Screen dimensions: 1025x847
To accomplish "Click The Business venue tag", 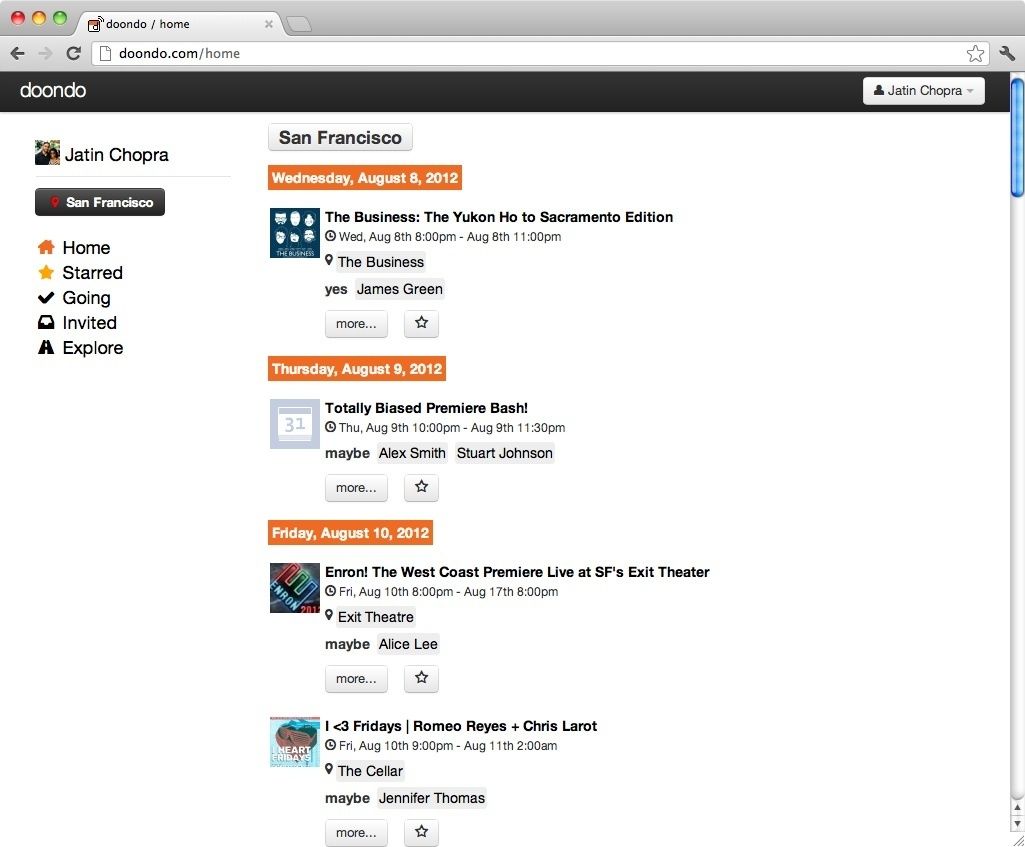I will click(x=380, y=262).
